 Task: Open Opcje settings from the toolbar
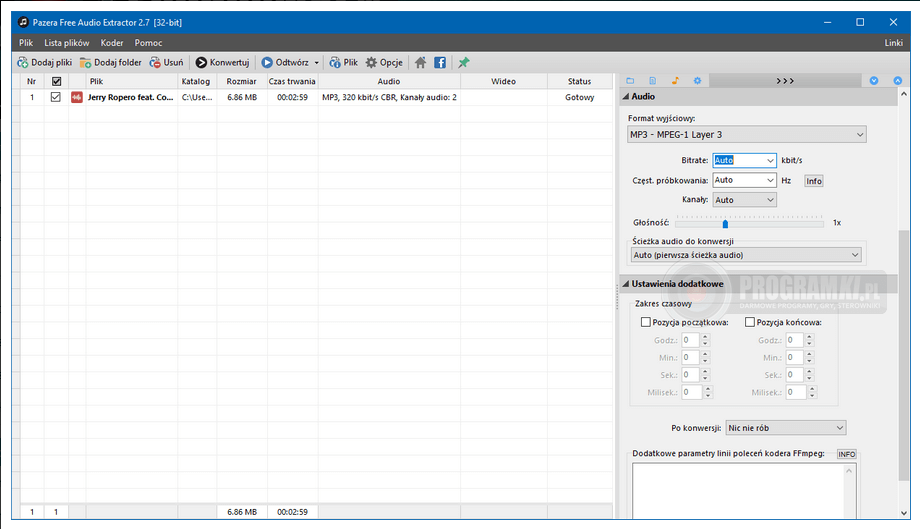tap(384, 62)
